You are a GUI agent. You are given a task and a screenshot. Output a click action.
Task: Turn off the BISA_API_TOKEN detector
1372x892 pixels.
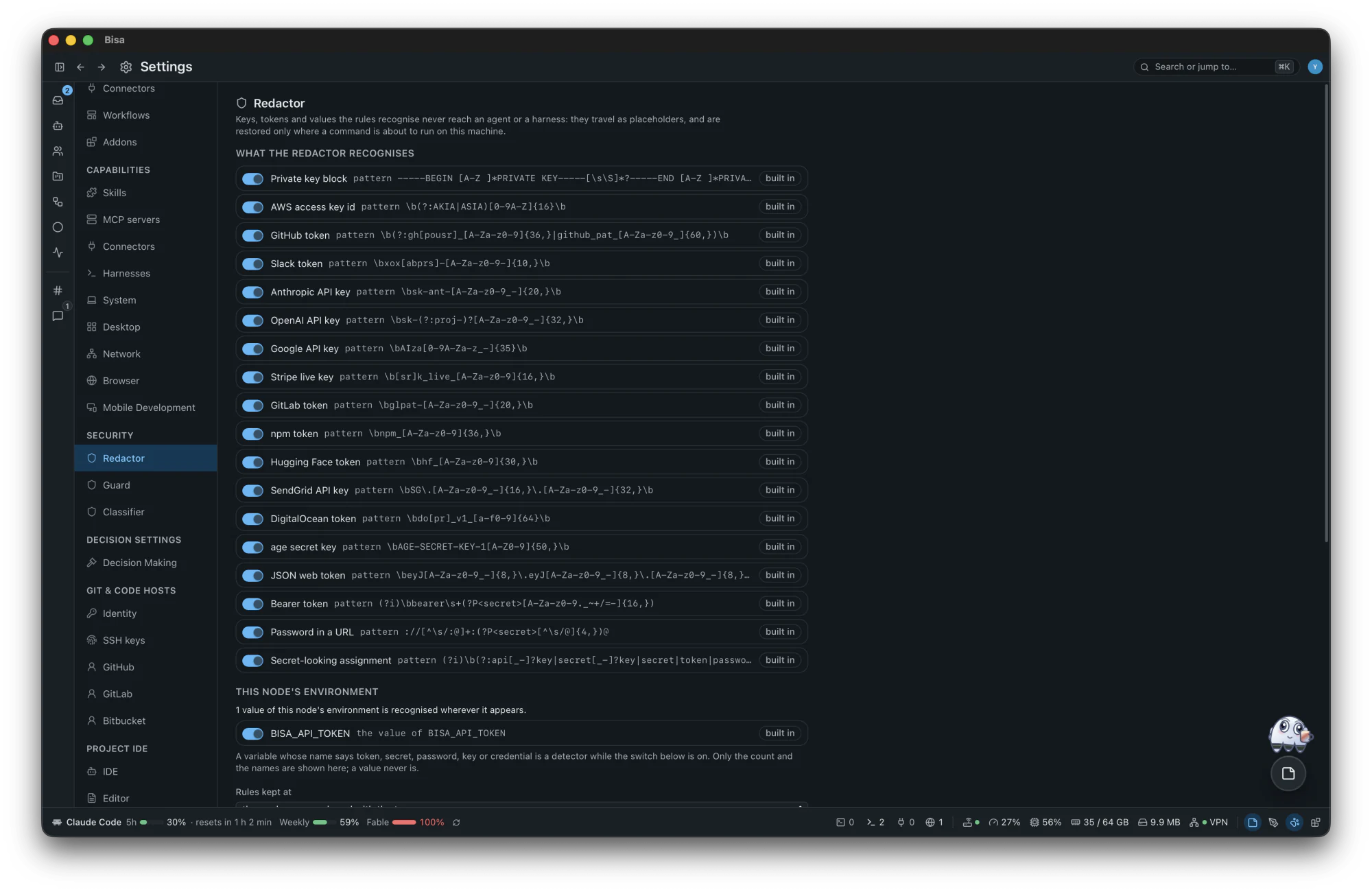pyautogui.click(x=252, y=733)
